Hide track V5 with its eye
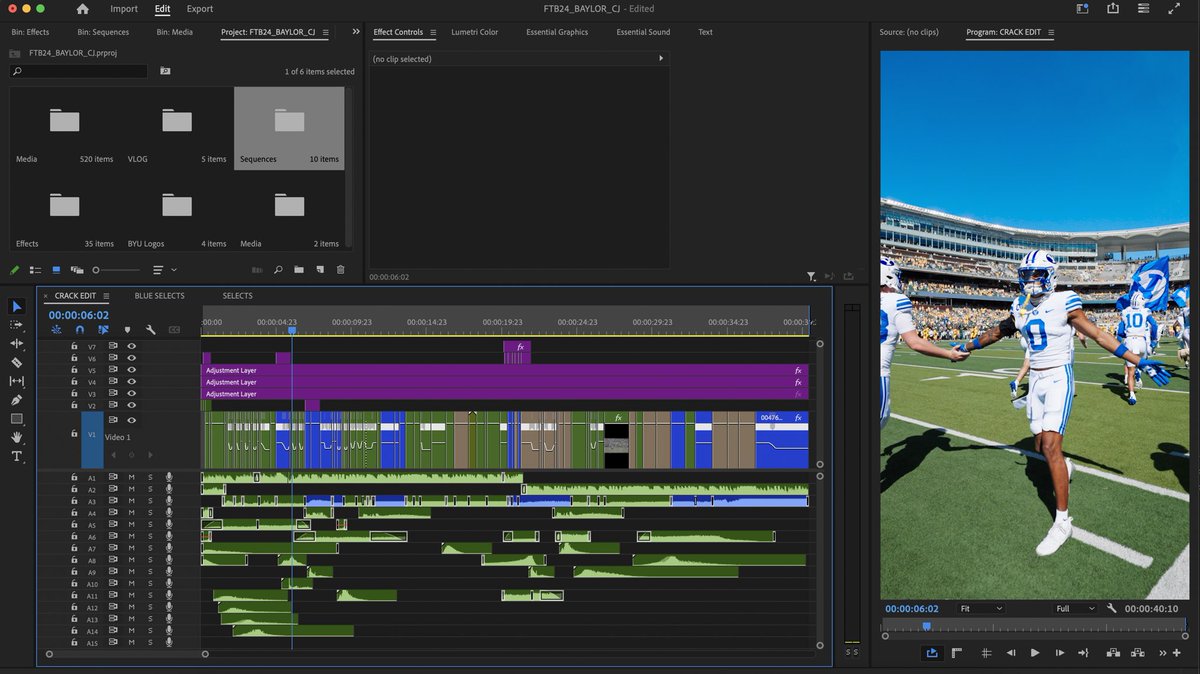 pos(131,370)
